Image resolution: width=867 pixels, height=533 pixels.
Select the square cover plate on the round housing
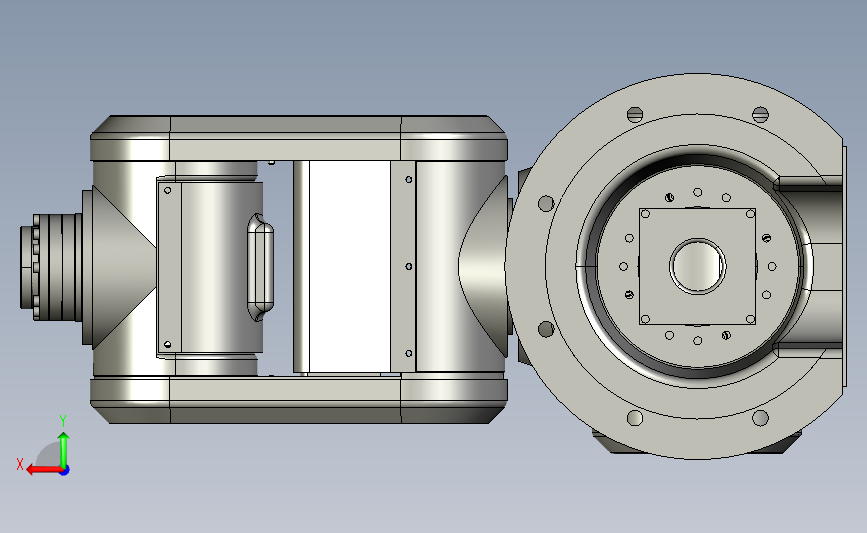tap(698, 266)
